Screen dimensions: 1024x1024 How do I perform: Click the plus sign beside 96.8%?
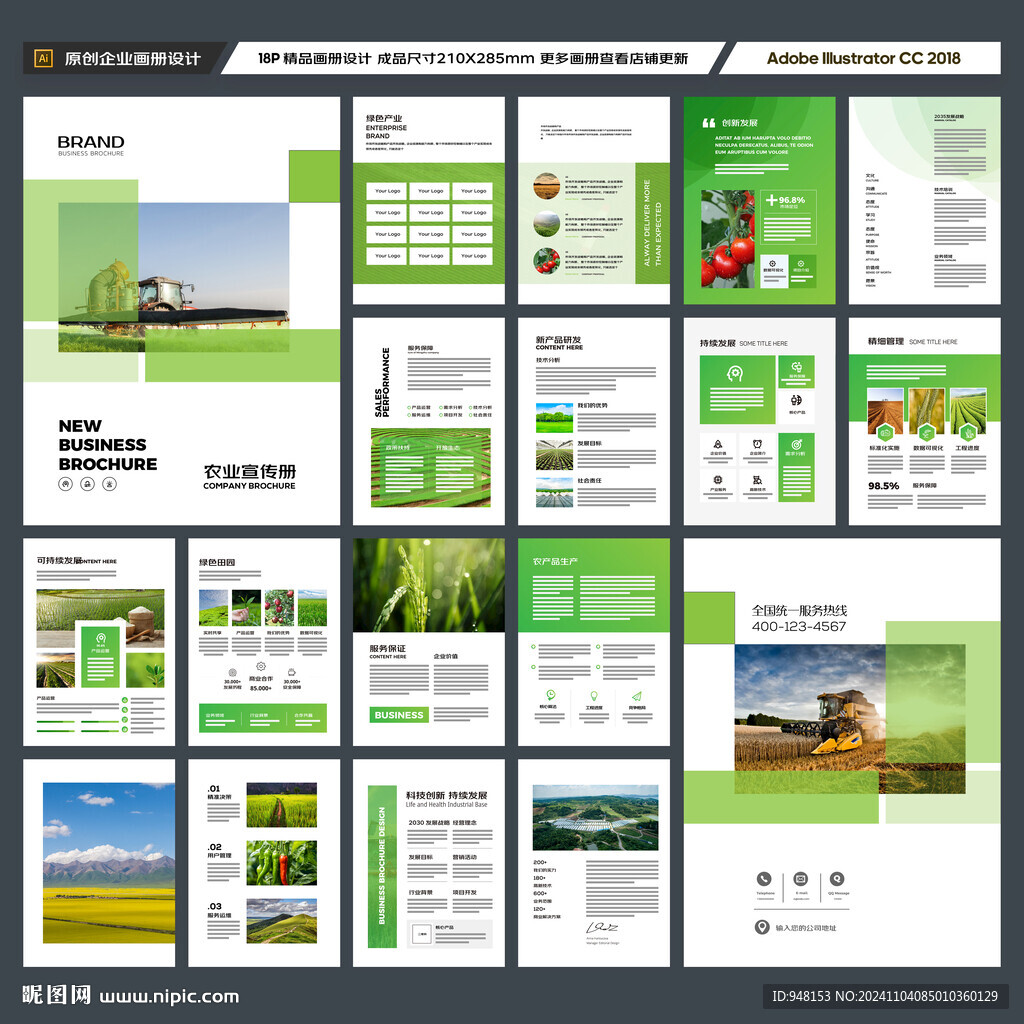point(772,200)
